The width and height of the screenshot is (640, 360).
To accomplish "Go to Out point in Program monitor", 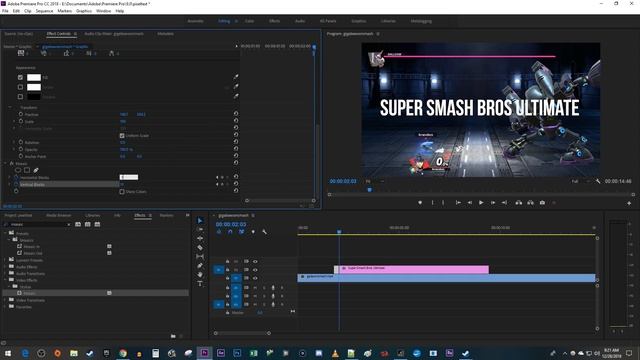I will pyautogui.click(x=504, y=202).
